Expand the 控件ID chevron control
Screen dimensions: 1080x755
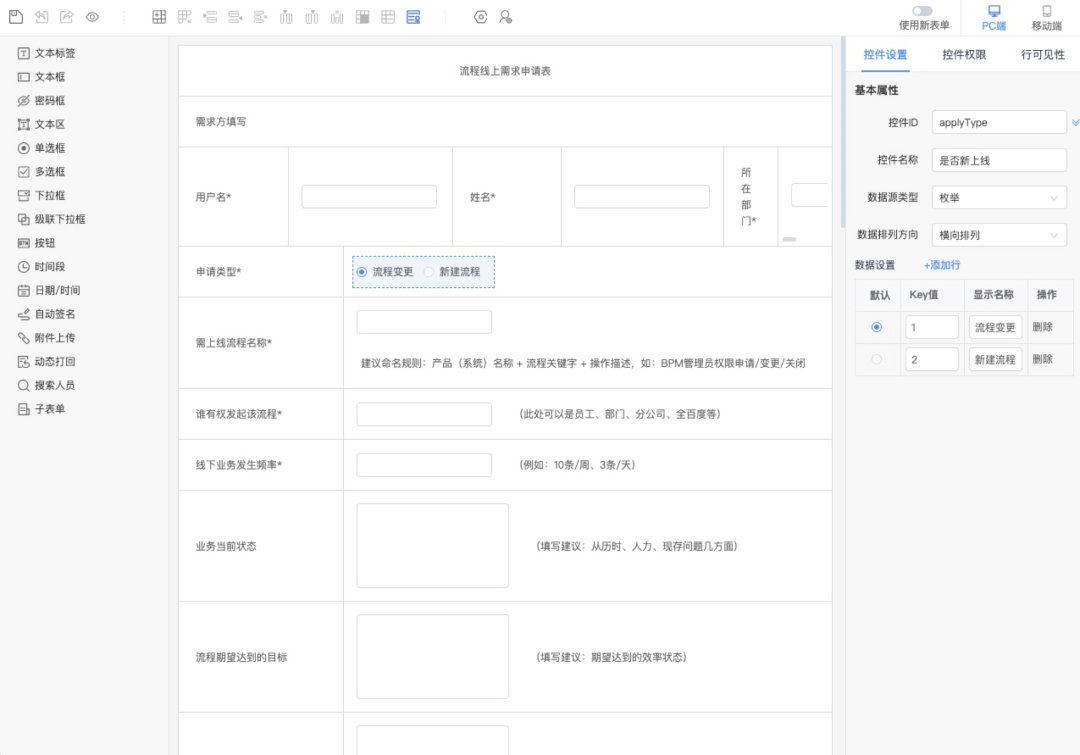(1073, 122)
